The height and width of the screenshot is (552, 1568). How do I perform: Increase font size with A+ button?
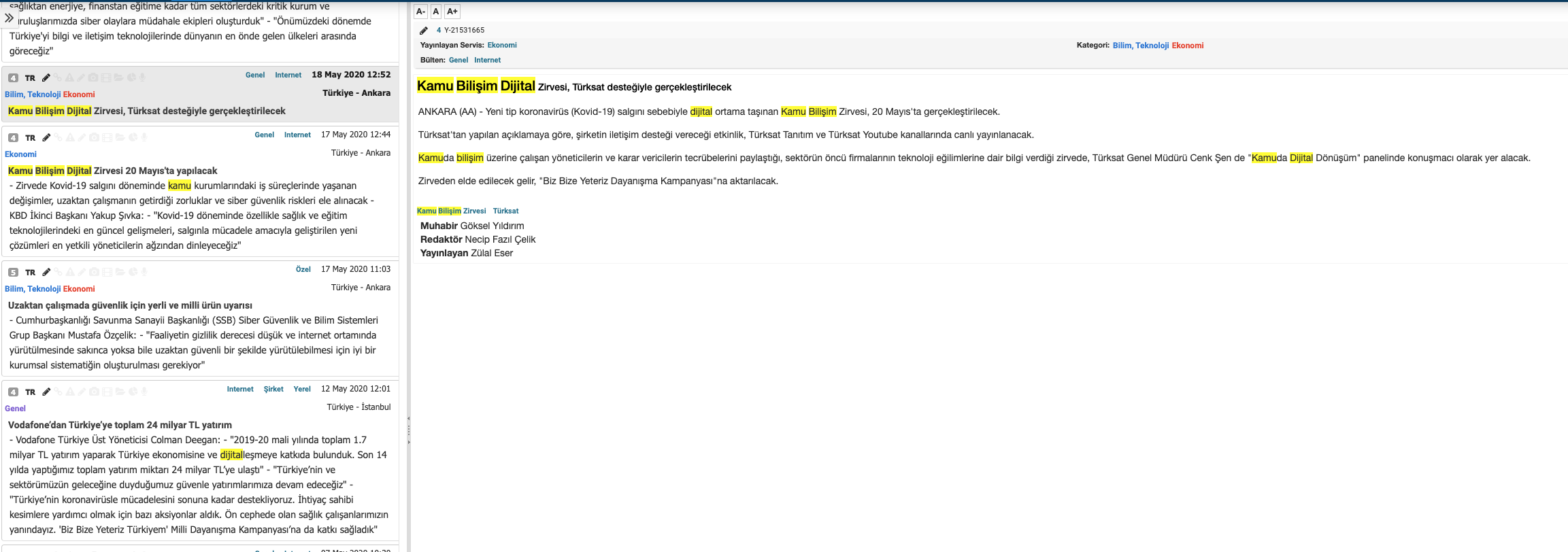452,12
